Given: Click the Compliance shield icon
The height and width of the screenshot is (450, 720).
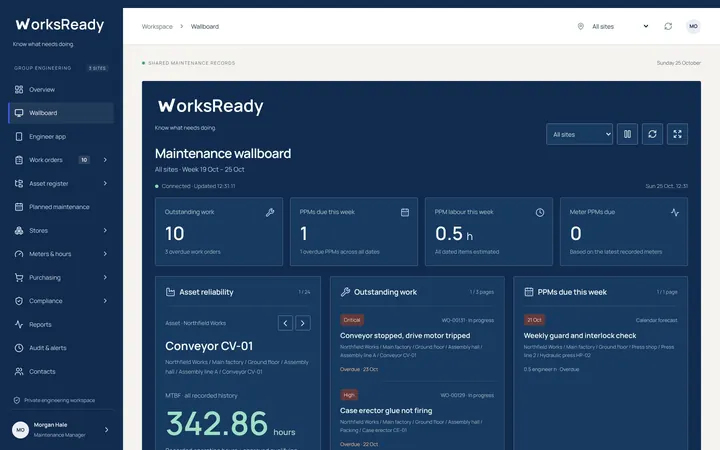Looking at the screenshot, I should coord(19,301).
